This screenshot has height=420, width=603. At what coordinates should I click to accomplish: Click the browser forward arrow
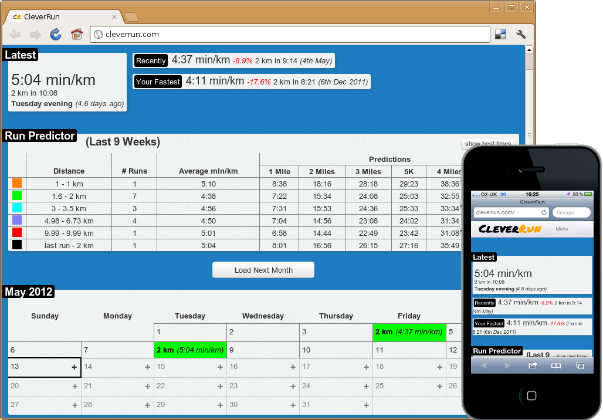(x=35, y=35)
